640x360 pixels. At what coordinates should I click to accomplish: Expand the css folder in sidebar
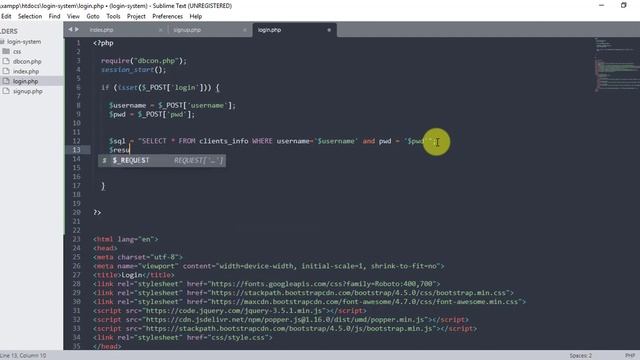pos(17,51)
